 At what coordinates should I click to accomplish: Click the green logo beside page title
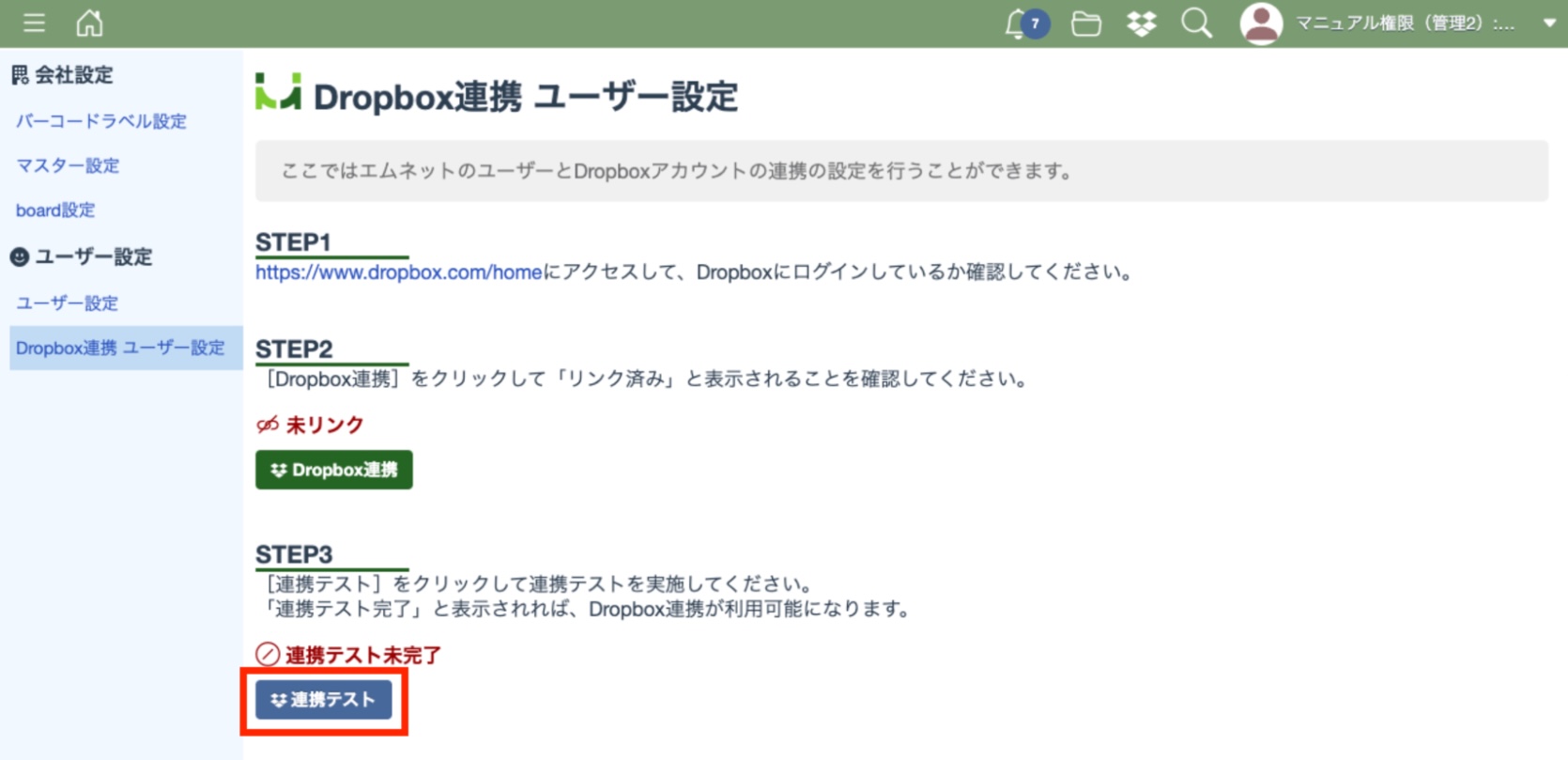(278, 93)
